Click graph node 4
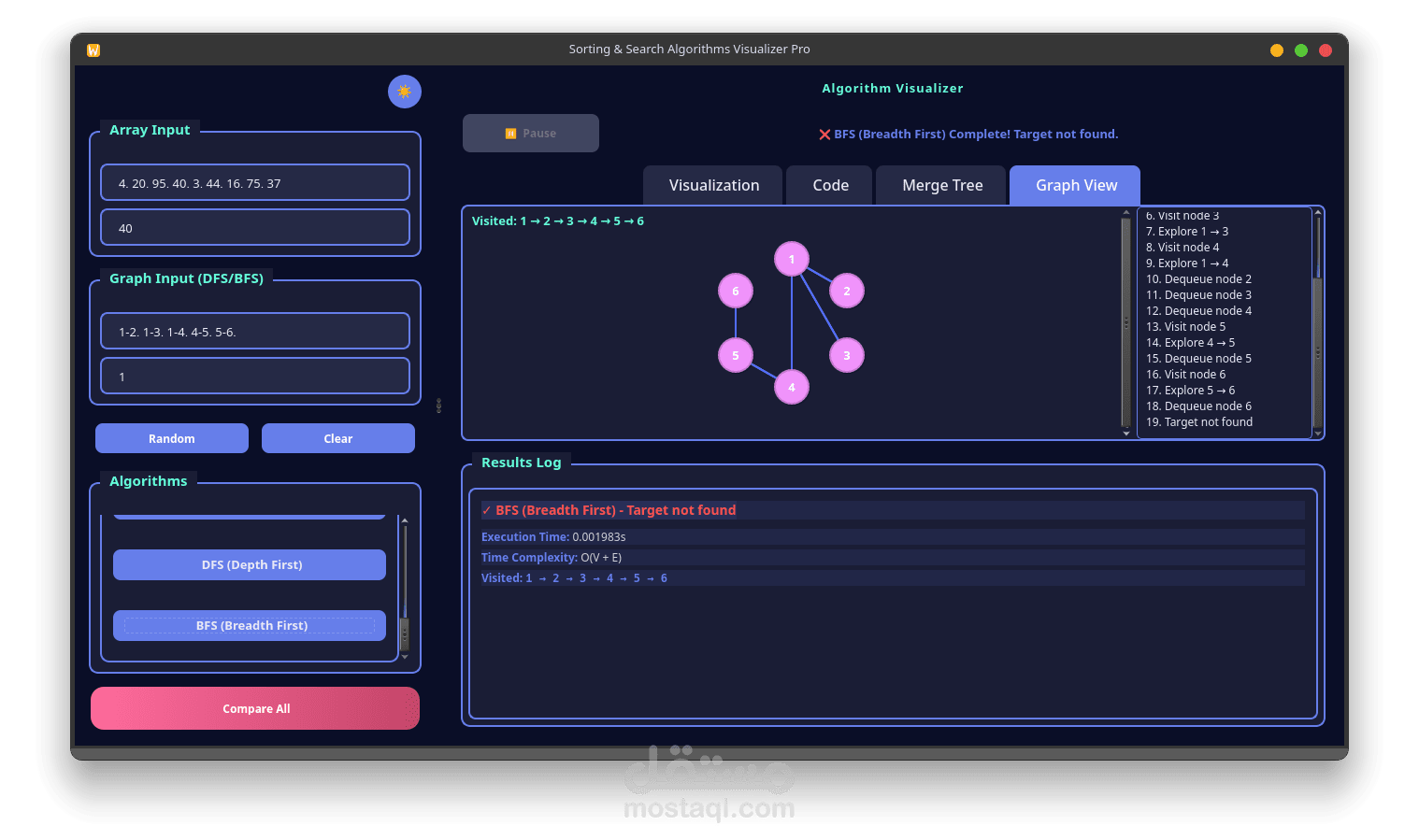The width and height of the screenshot is (1419, 840). click(792, 387)
